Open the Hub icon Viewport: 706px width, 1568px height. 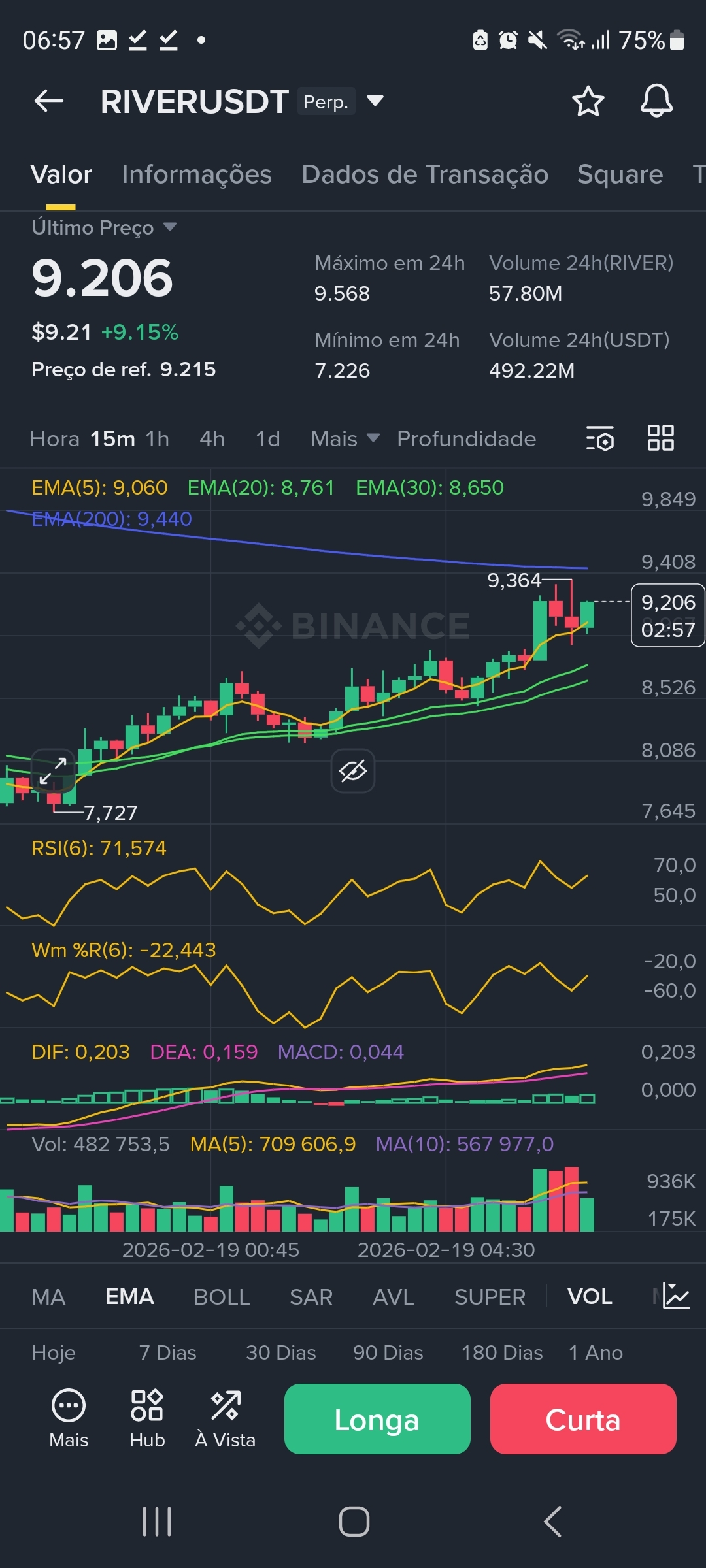147,1419
